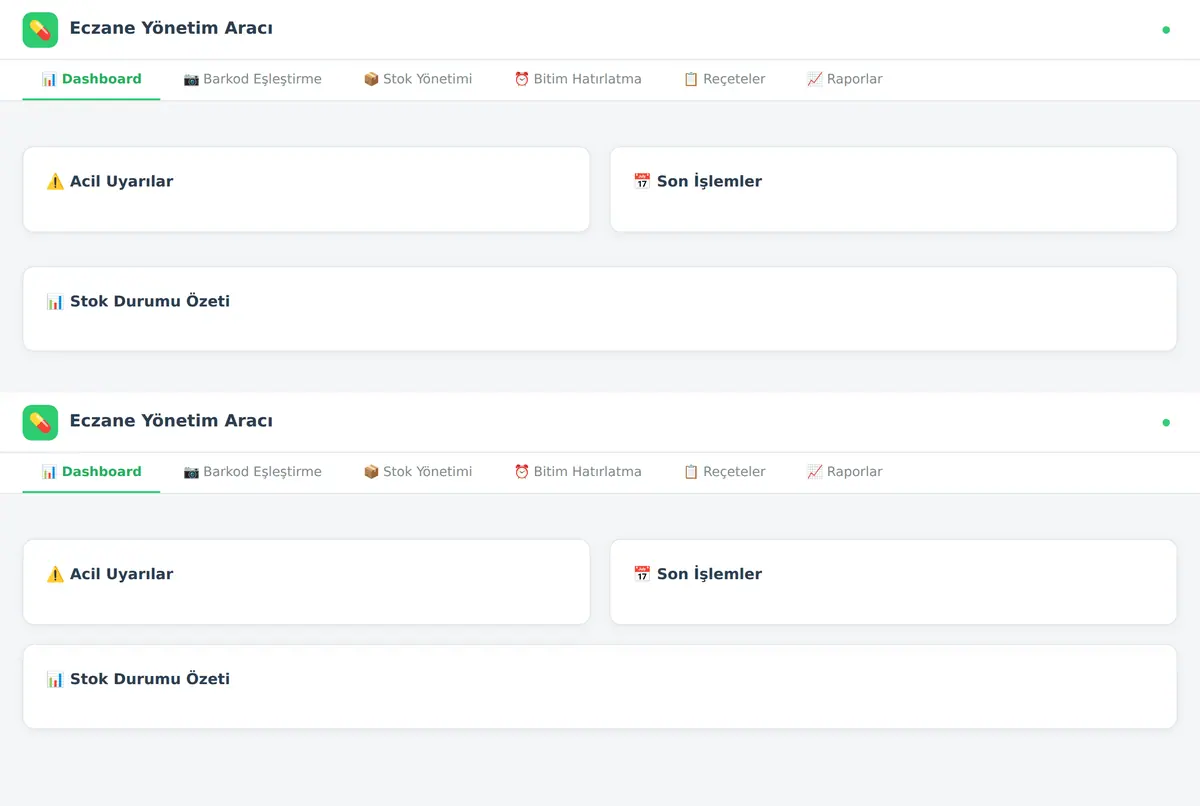
Task: Click the green status dot in the upper header
Action: (x=1166, y=30)
